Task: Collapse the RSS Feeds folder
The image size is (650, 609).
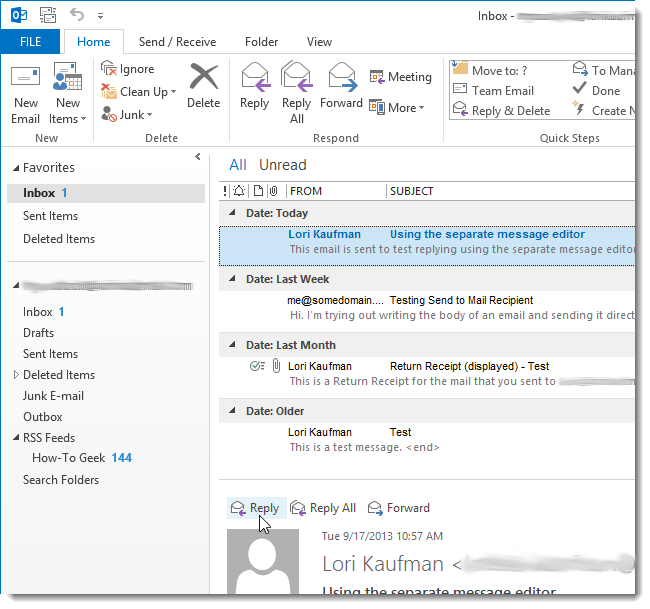Action: tap(16, 437)
